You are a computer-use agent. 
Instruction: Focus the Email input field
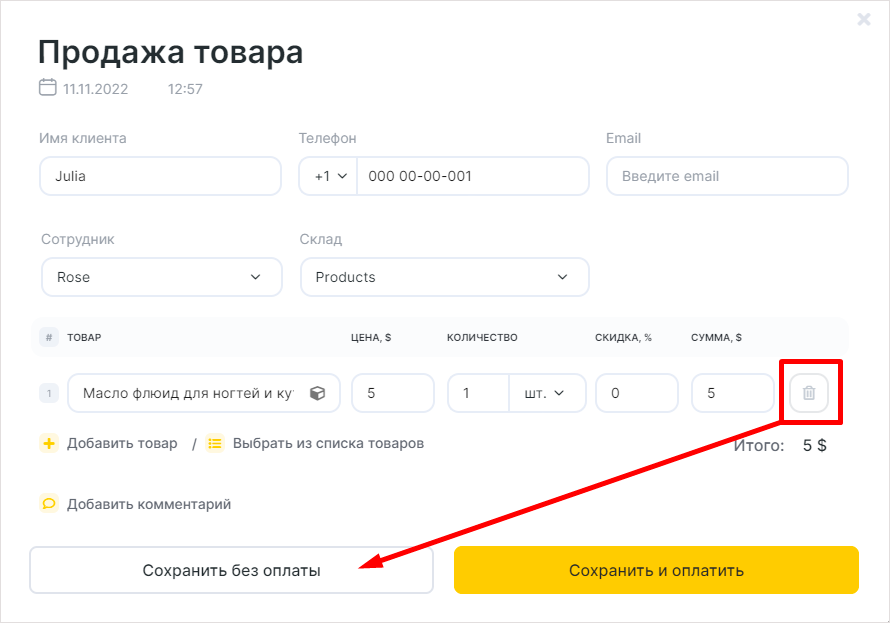[x=727, y=176]
